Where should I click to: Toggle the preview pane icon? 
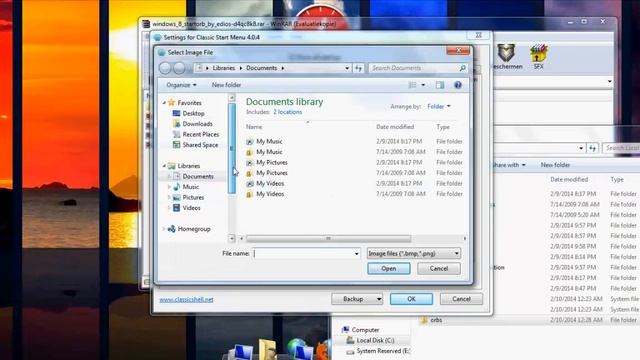tap(440, 85)
